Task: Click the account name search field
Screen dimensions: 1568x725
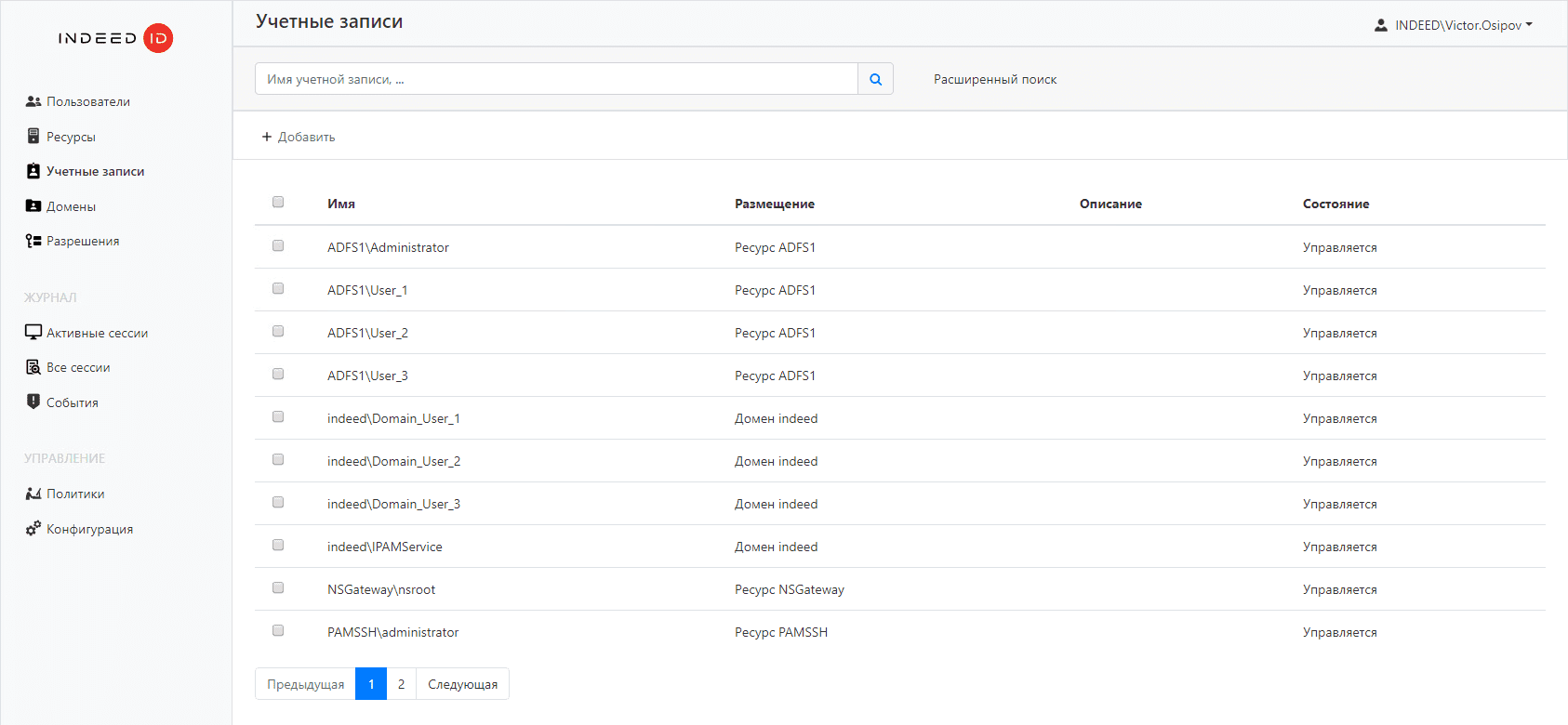Action: click(556, 79)
